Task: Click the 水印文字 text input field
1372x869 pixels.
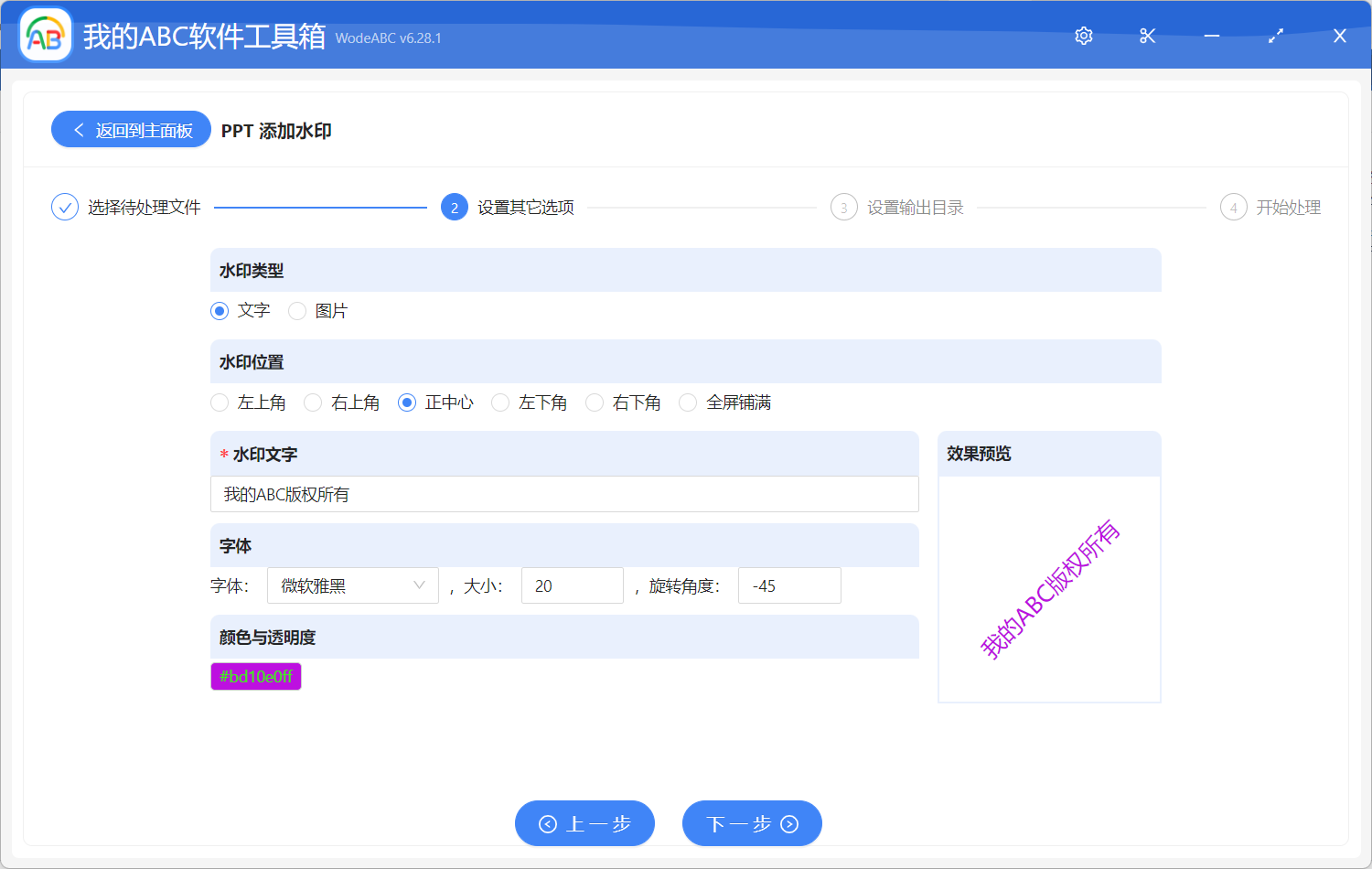Action: tap(564, 494)
